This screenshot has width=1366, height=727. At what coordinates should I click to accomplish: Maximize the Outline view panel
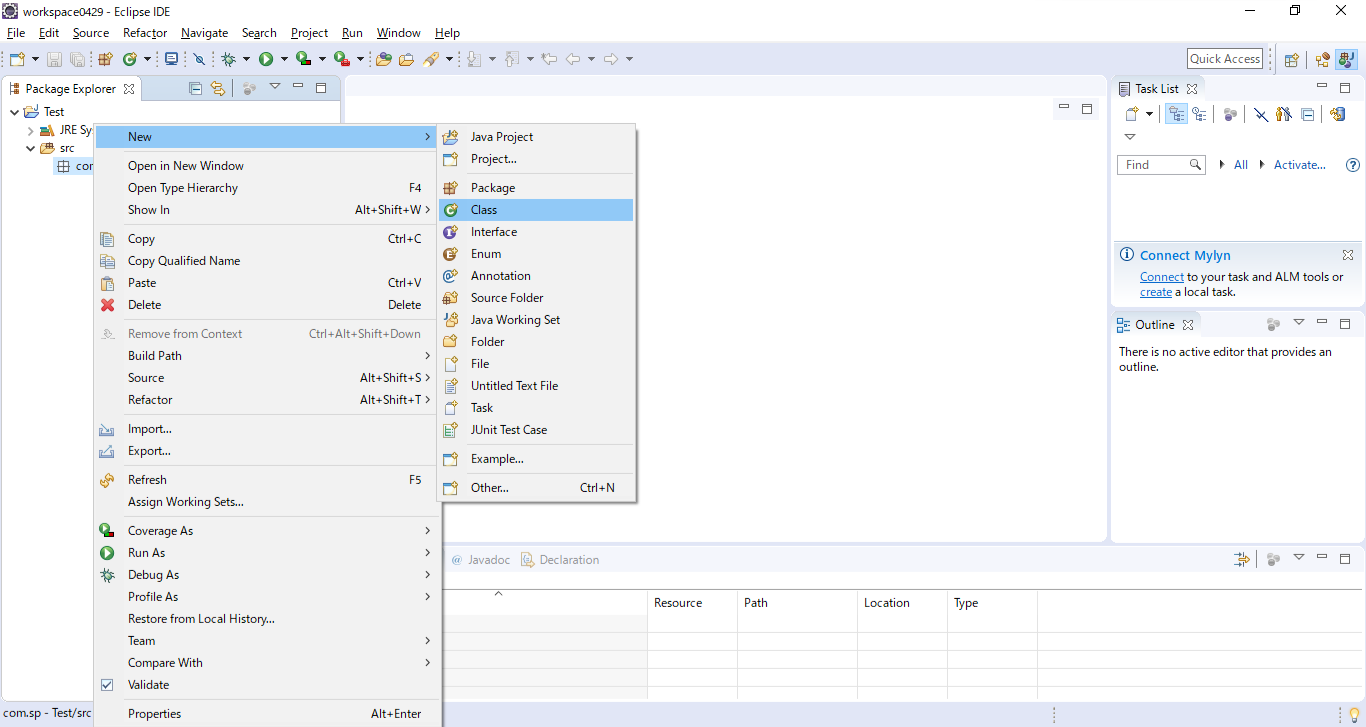click(x=1345, y=323)
